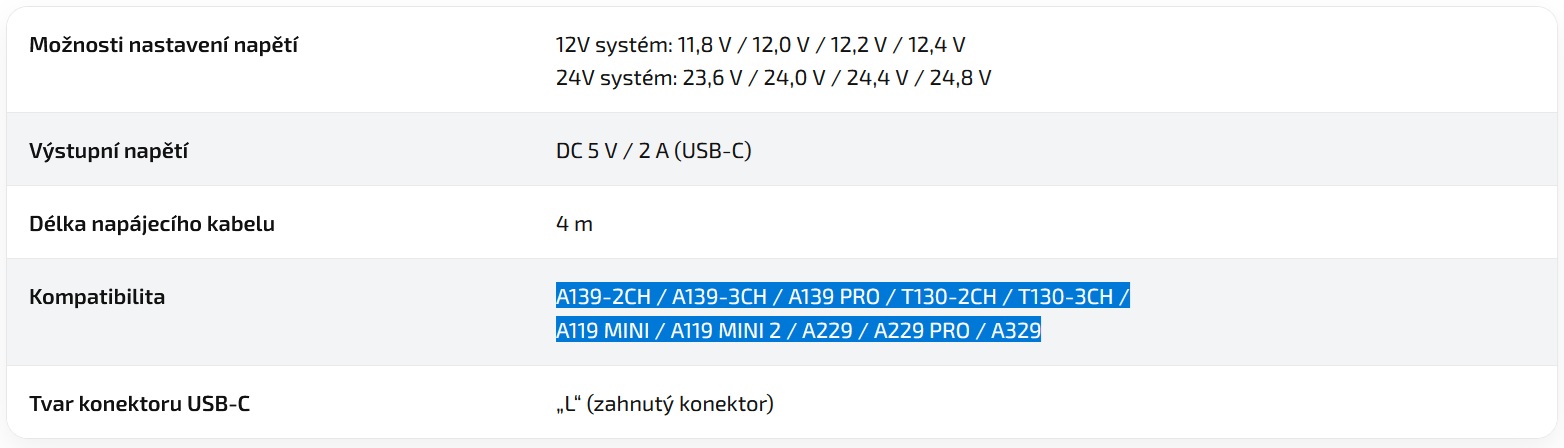Click the 'Kompatibilita' row label
The height and width of the screenshot is (448, 1564).
click(97, 297)
